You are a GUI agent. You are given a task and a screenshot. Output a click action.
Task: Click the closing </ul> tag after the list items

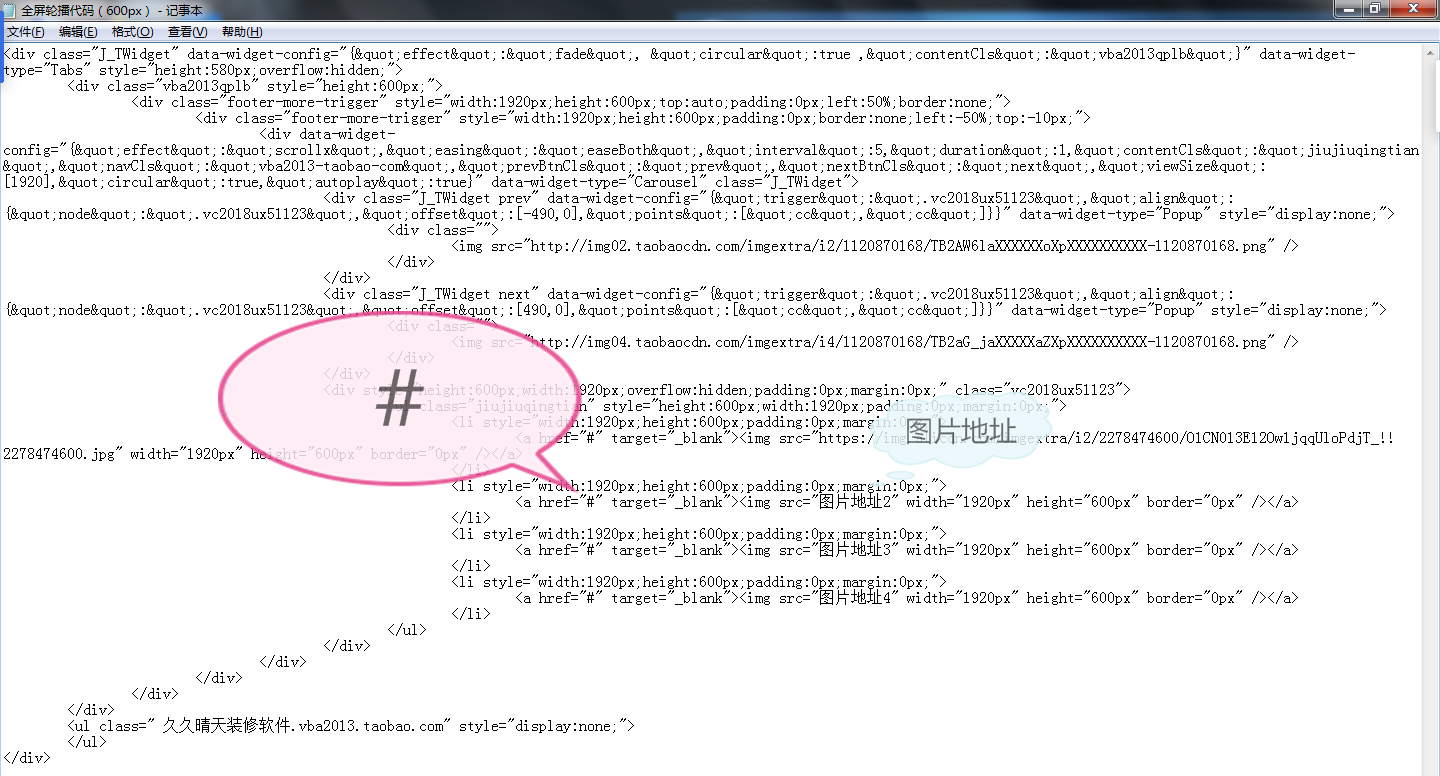(407, 630)
